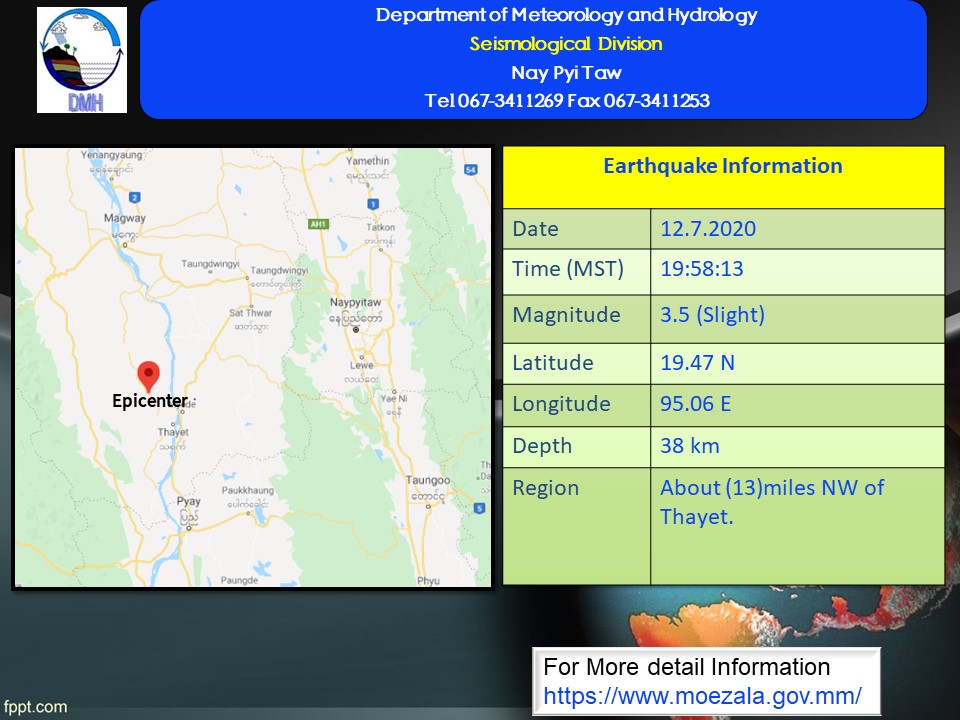Click the Pyay city label on map

(189, 501)
